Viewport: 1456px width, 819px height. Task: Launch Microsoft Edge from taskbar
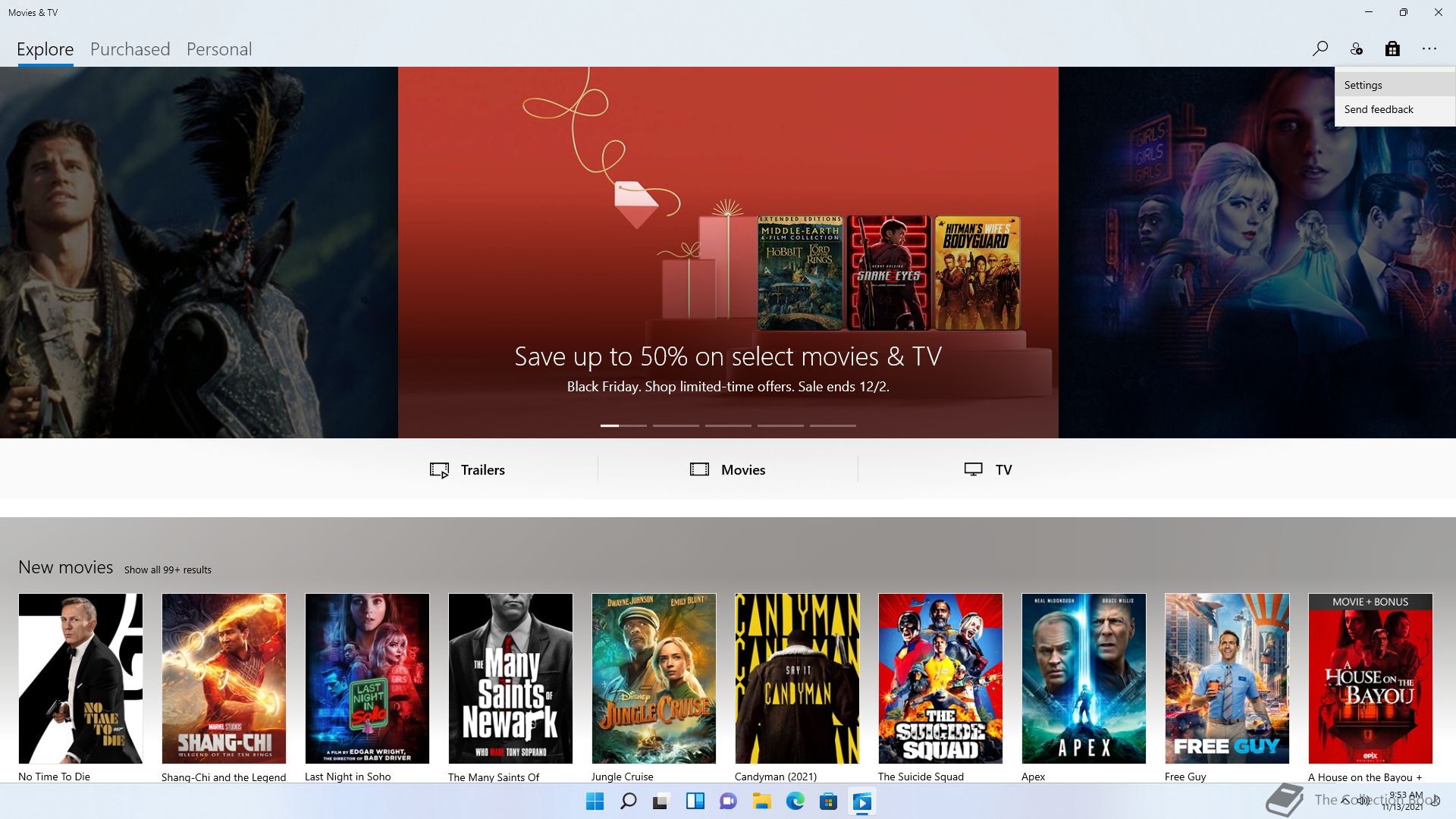(x=795, y=802)
